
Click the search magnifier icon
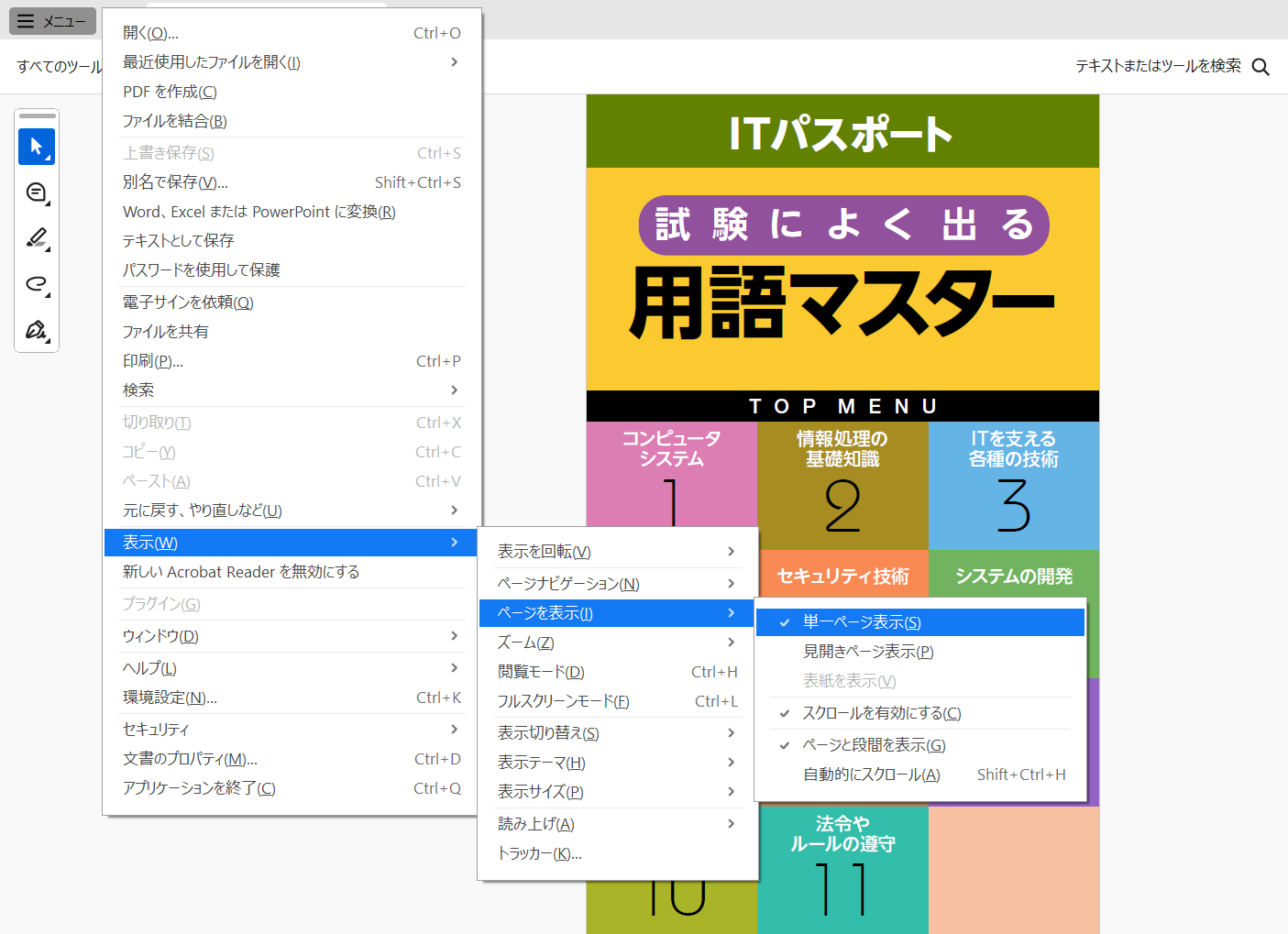pyautogui.click(x=1260, y=67)
